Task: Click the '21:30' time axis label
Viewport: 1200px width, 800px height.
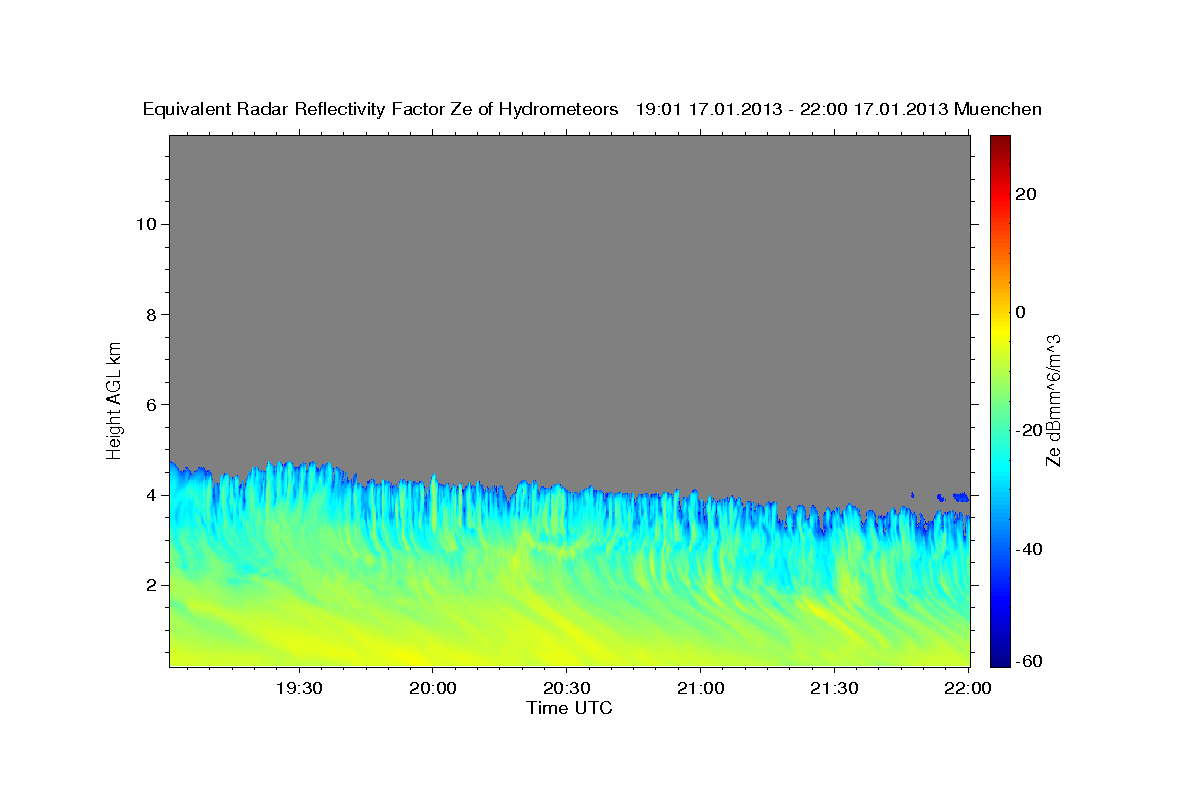Action: click(834, 688)
